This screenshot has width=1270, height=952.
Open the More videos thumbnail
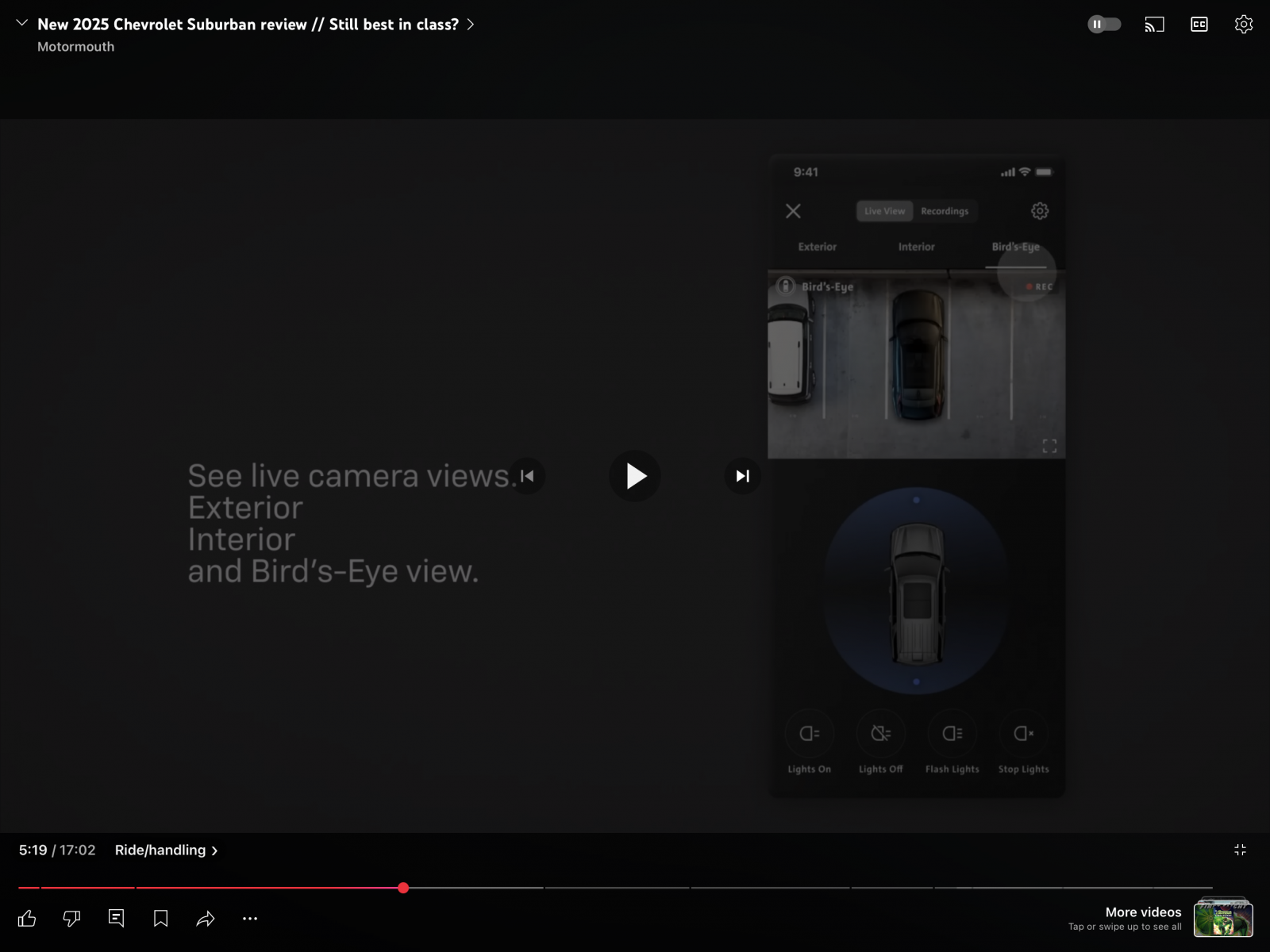[1223, 918]
